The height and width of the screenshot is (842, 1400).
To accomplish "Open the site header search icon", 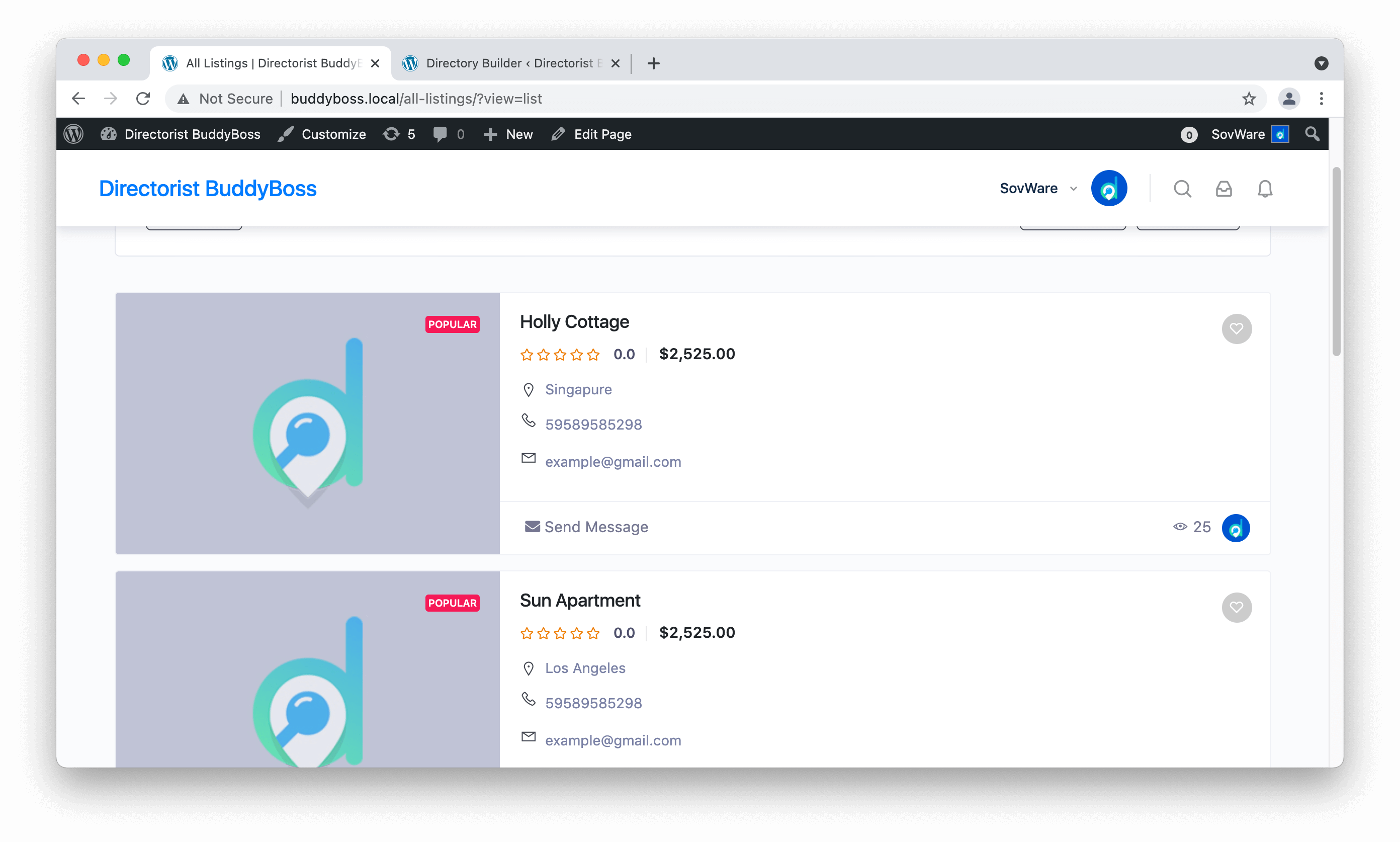I will [1182, 189].
